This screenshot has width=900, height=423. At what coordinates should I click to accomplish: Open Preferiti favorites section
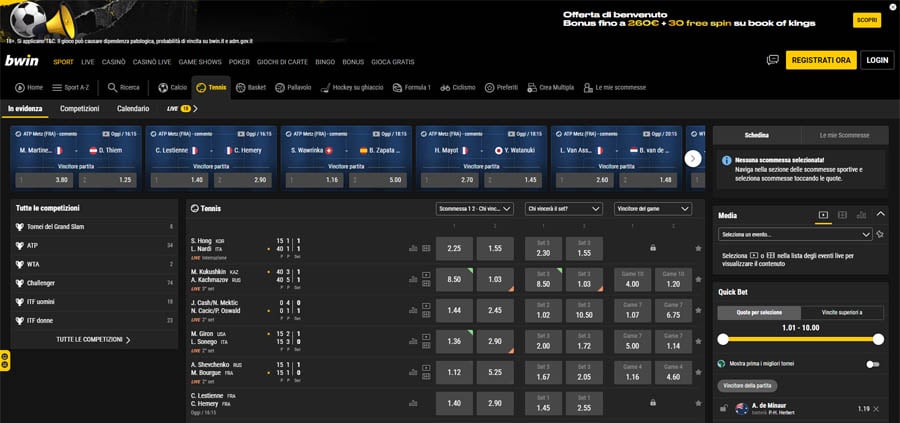[501, 87]
